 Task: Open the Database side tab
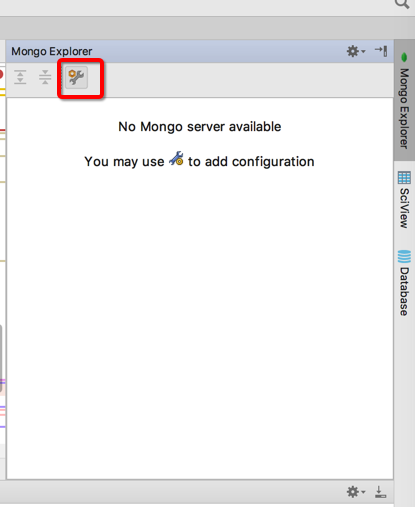pyautogui.click(x=404, y=283)
